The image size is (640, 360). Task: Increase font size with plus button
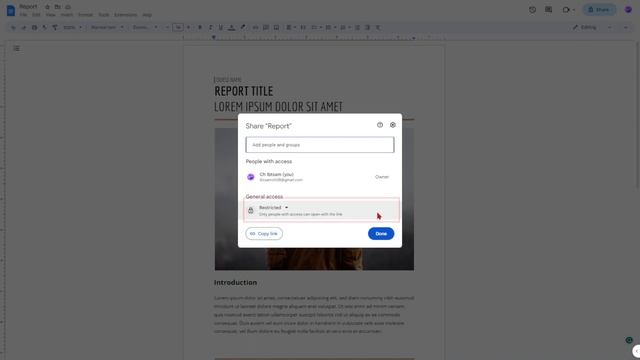(188, 27)
